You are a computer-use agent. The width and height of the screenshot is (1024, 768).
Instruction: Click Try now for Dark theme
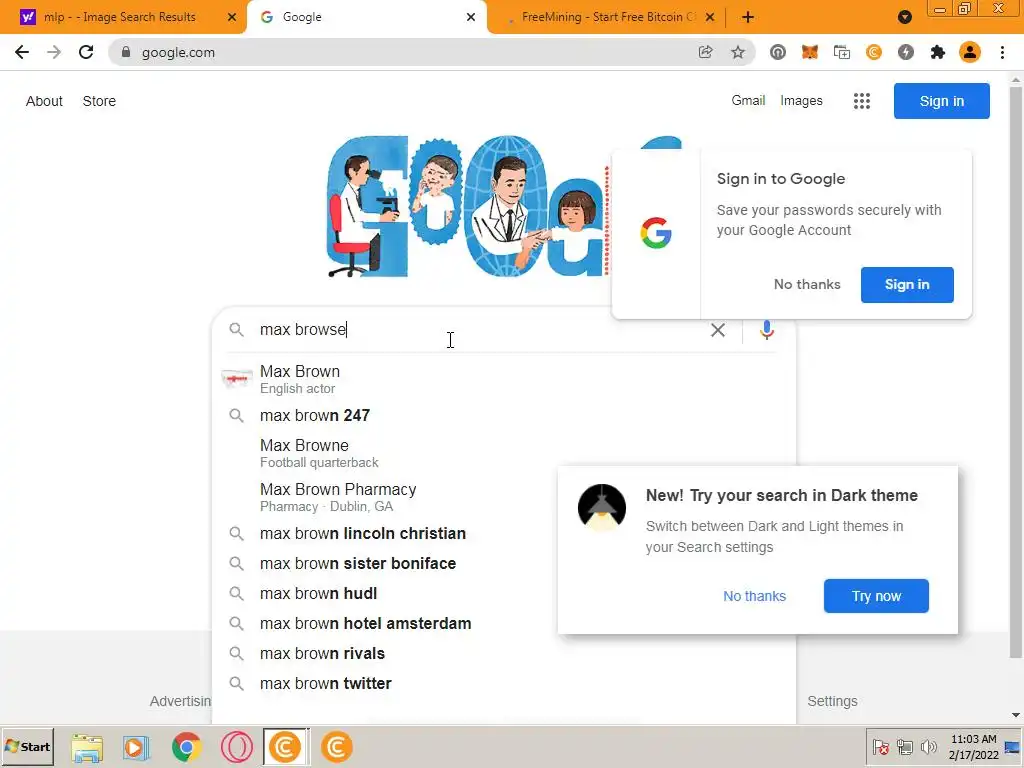(x=876, y=596)
